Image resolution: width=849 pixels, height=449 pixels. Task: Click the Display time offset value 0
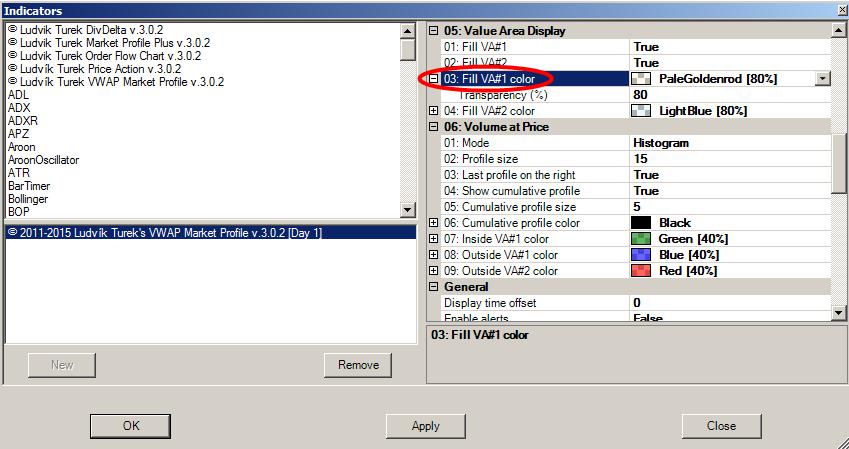[729, 303]
